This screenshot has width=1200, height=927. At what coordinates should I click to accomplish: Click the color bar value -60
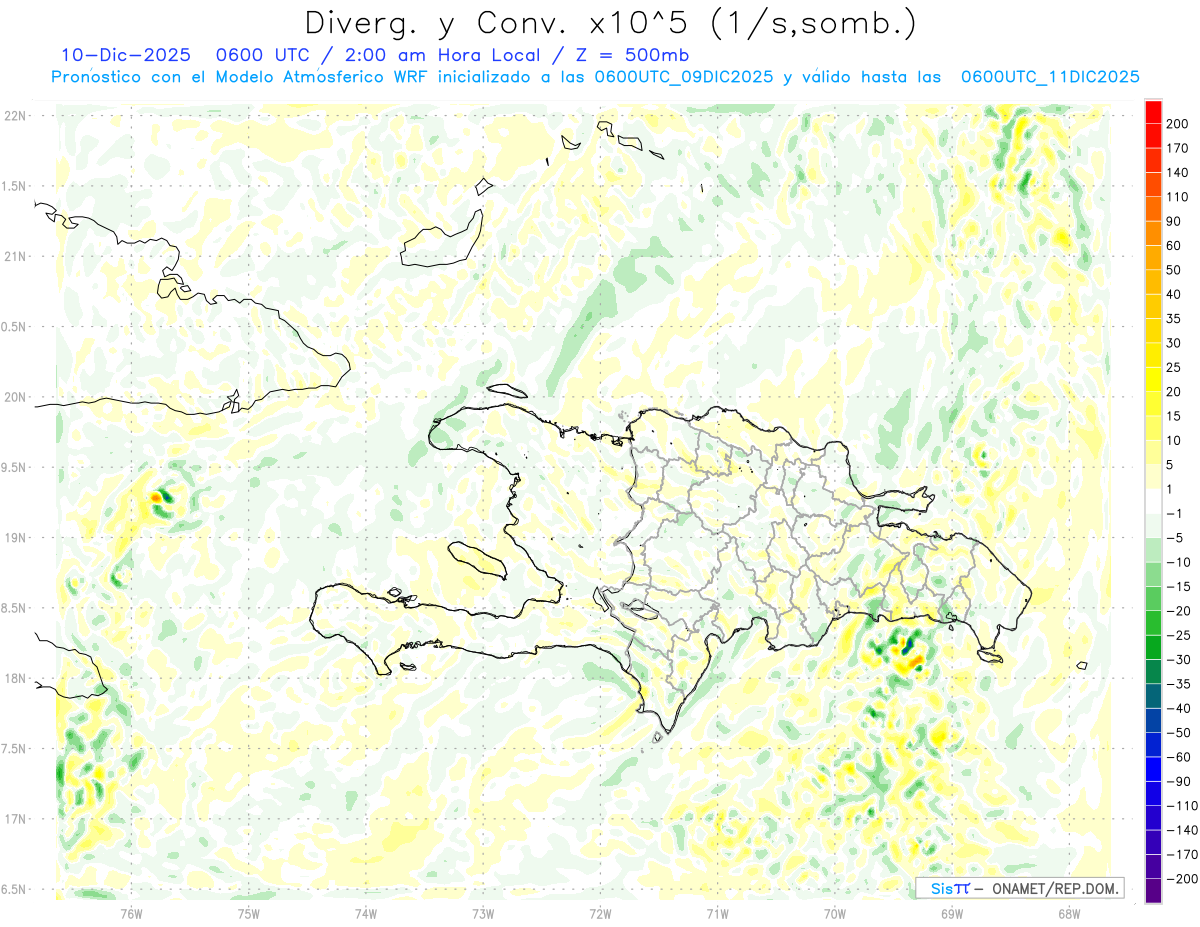point(1181,757)
